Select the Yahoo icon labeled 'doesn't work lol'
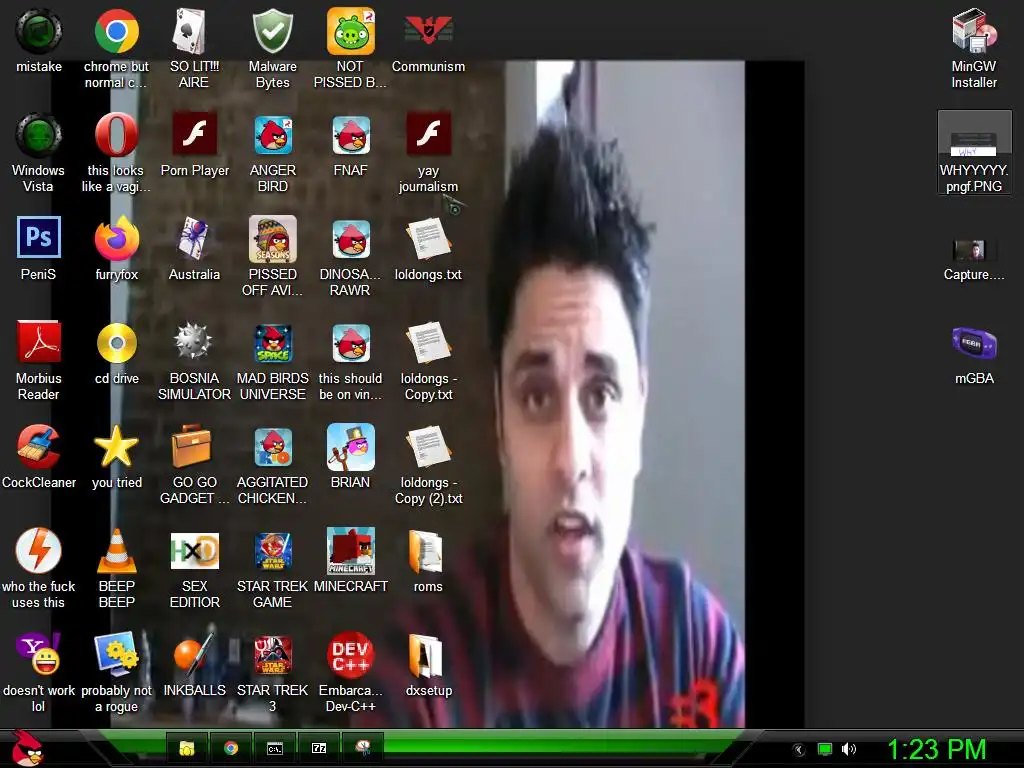 point(39,654)
